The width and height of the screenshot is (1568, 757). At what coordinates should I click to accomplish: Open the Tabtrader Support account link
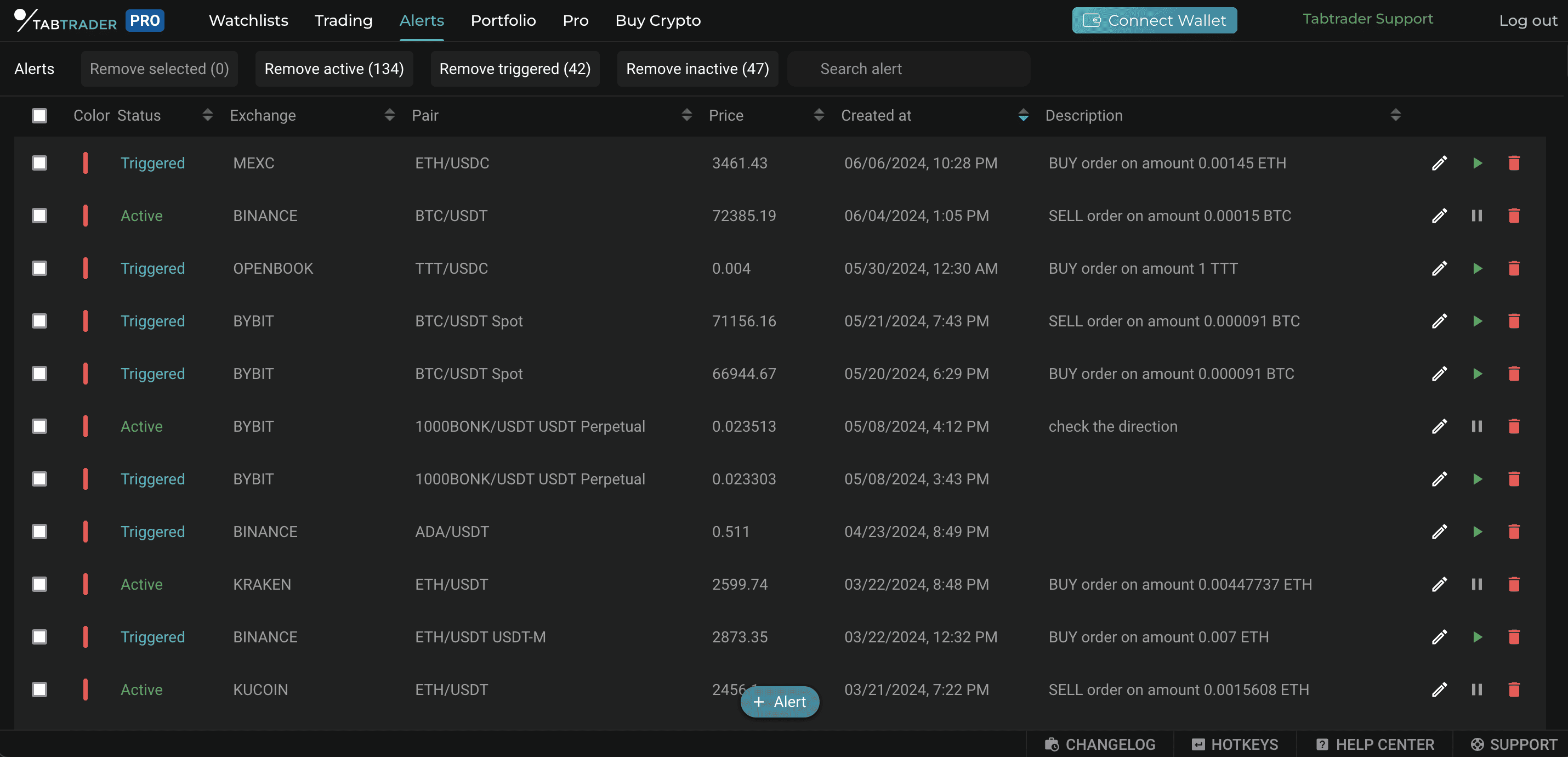(1368, 19)
